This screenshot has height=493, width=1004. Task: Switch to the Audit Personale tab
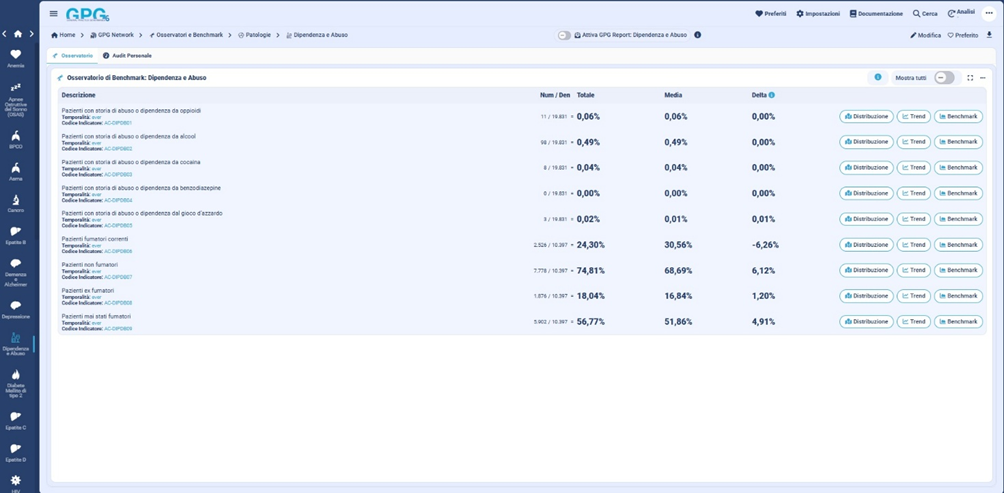click(x=127, y=55)
